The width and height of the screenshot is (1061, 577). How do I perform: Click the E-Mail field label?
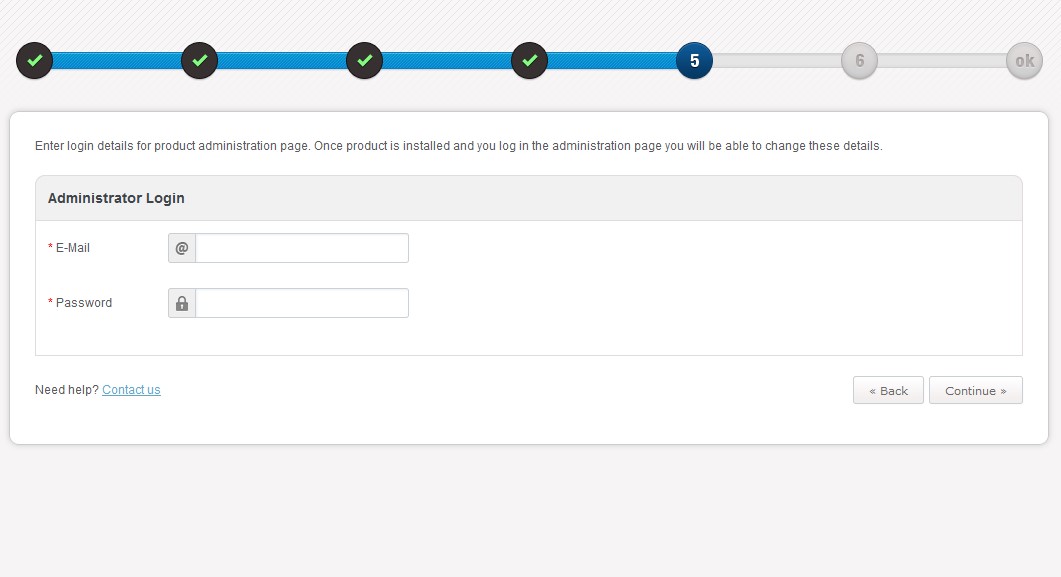click(x=72, y=248)
